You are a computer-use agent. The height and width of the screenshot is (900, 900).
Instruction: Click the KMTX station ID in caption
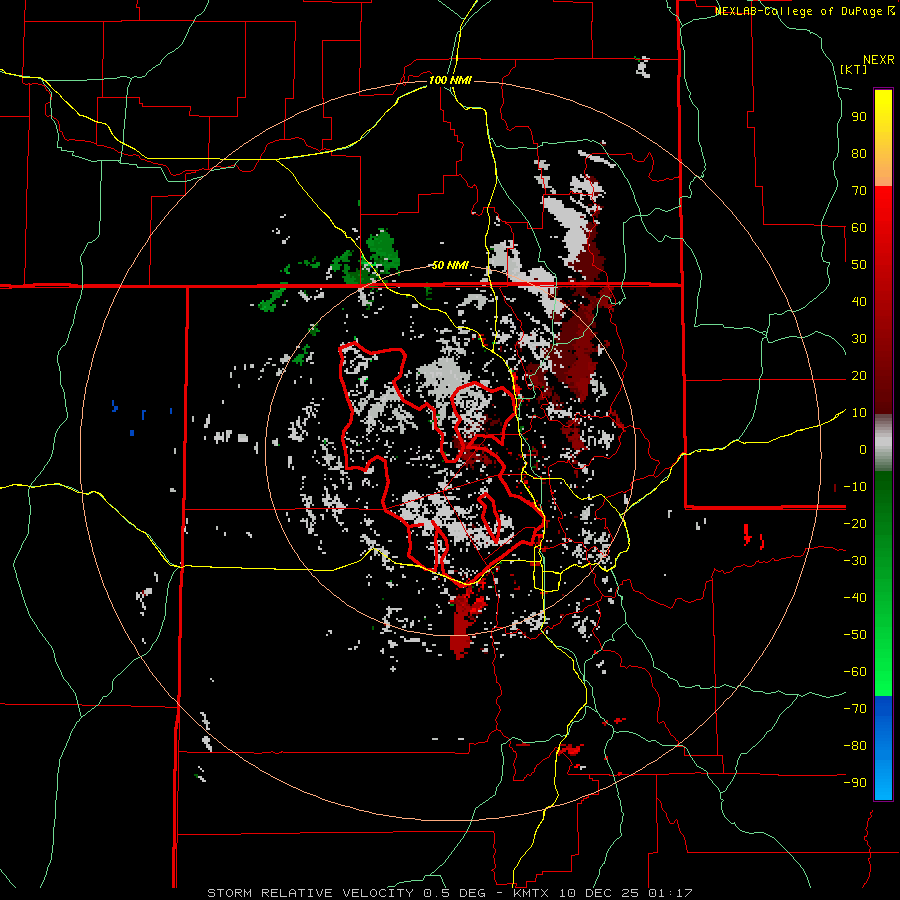coord(529,892)
